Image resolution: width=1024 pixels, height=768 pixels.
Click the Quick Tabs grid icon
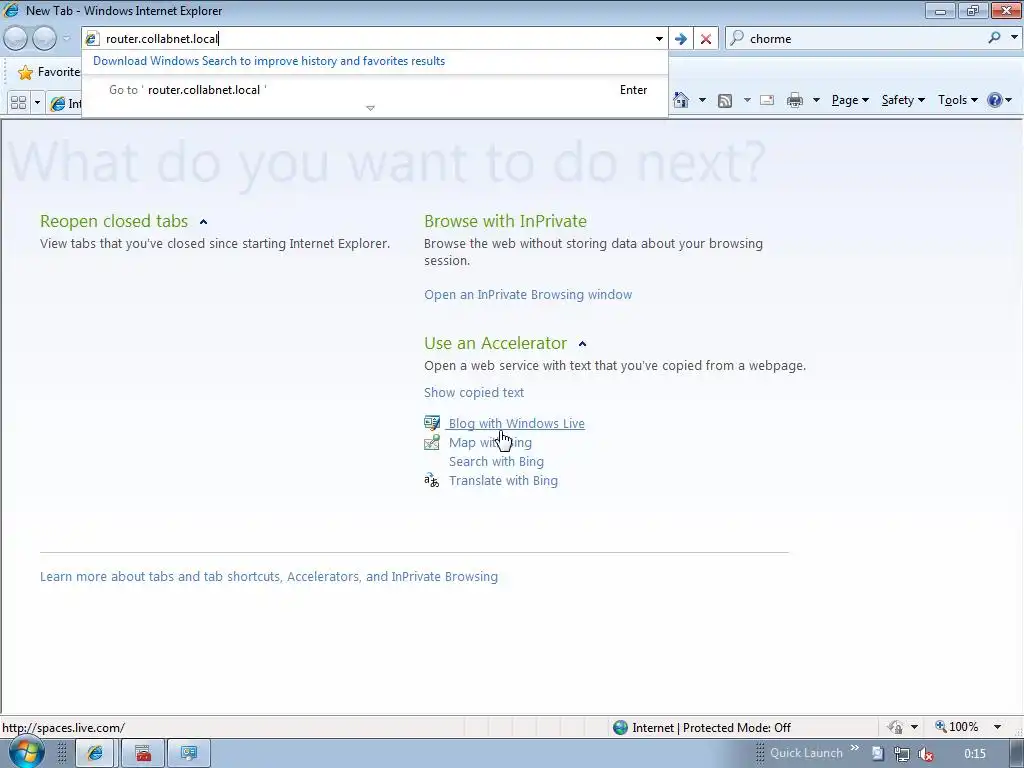18,103
